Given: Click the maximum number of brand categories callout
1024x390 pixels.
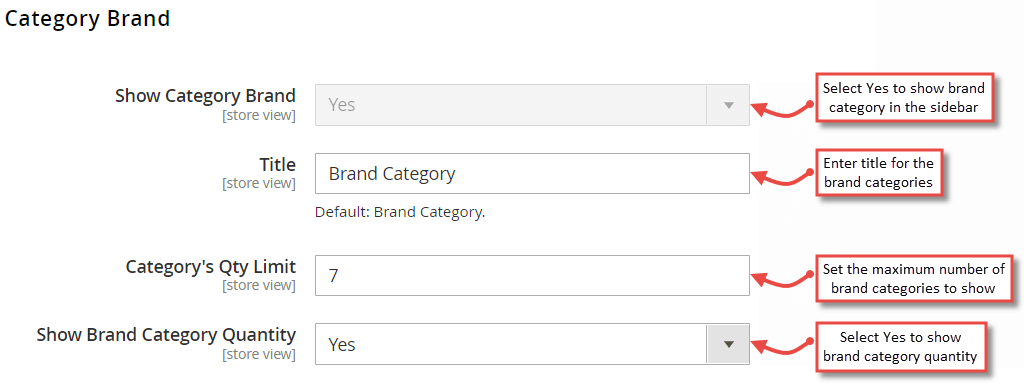Looking at the screenshot, I should 913,278.
